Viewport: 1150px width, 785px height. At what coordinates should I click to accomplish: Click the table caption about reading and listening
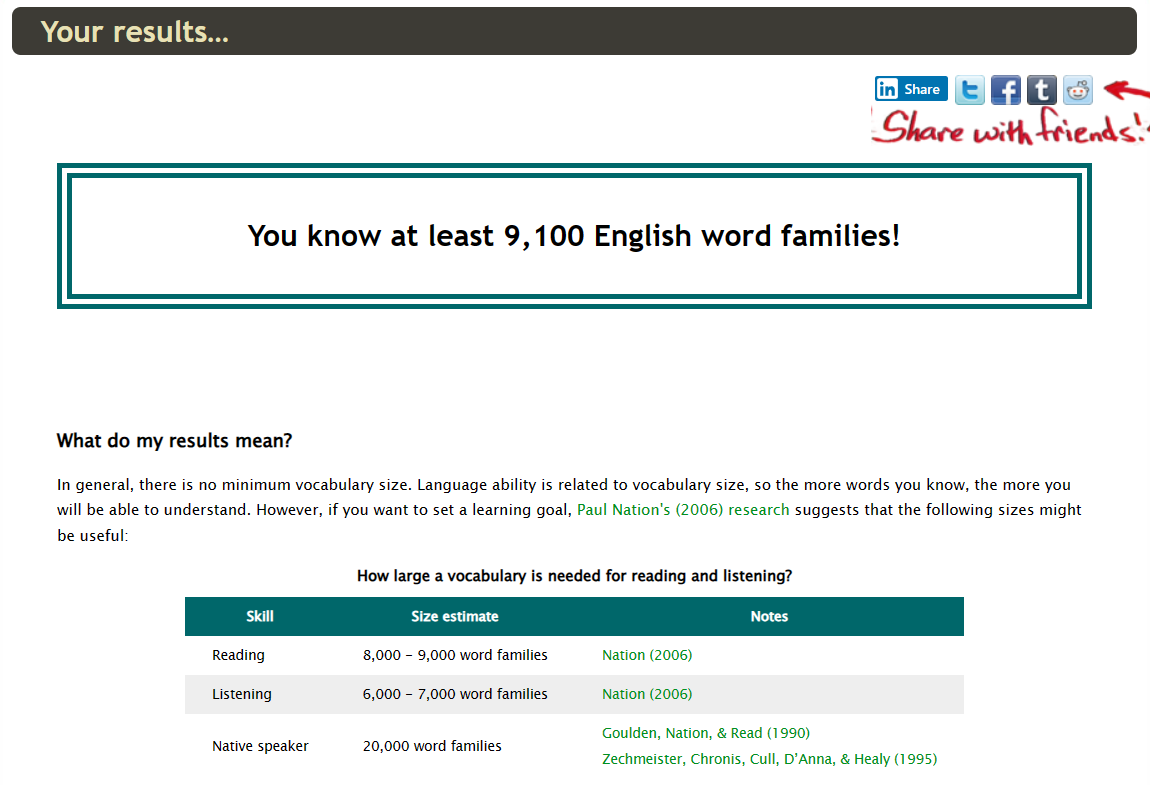tap(574, 576)
